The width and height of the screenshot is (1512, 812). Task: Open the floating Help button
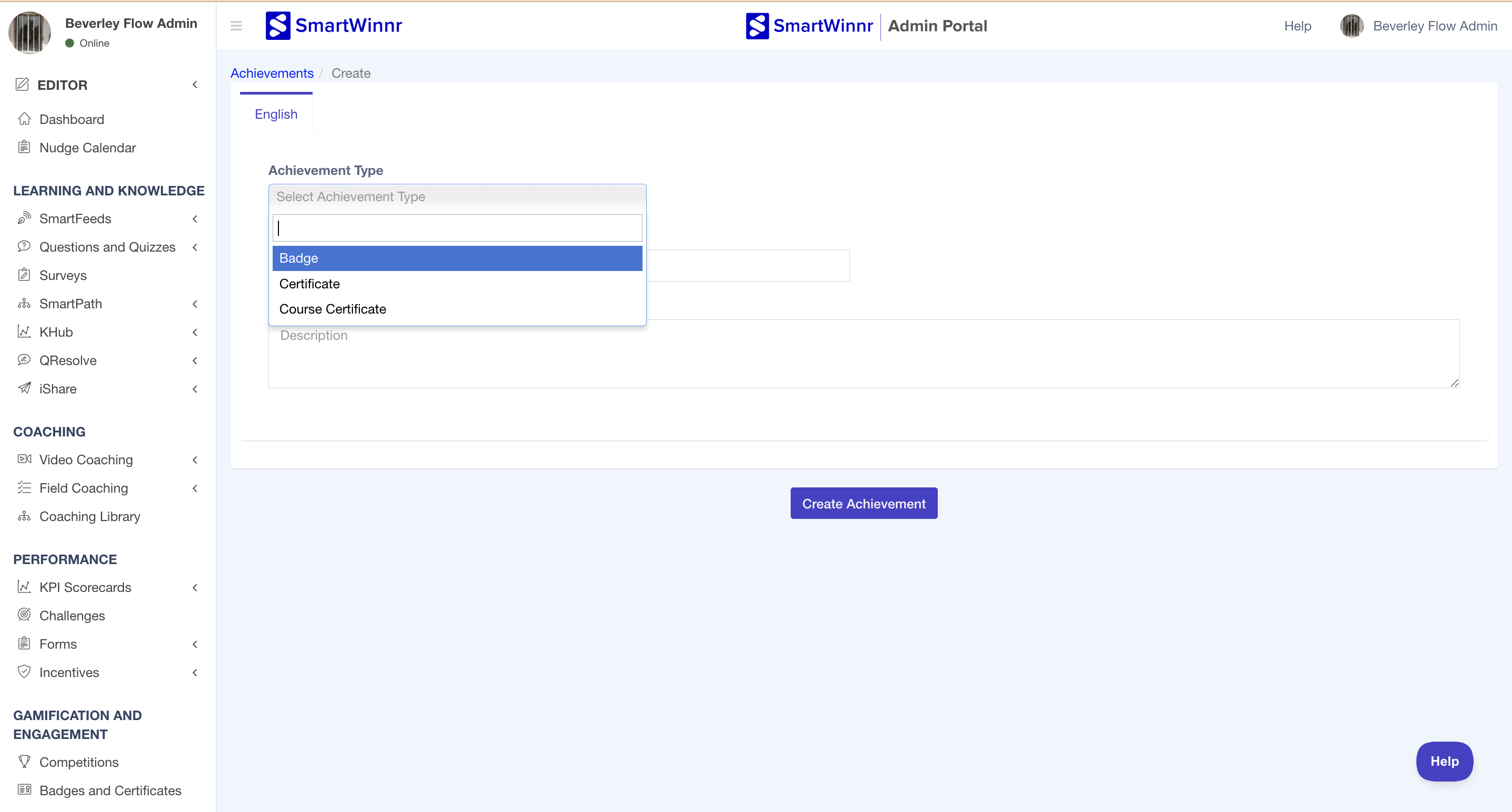(x=1444, y=761)
